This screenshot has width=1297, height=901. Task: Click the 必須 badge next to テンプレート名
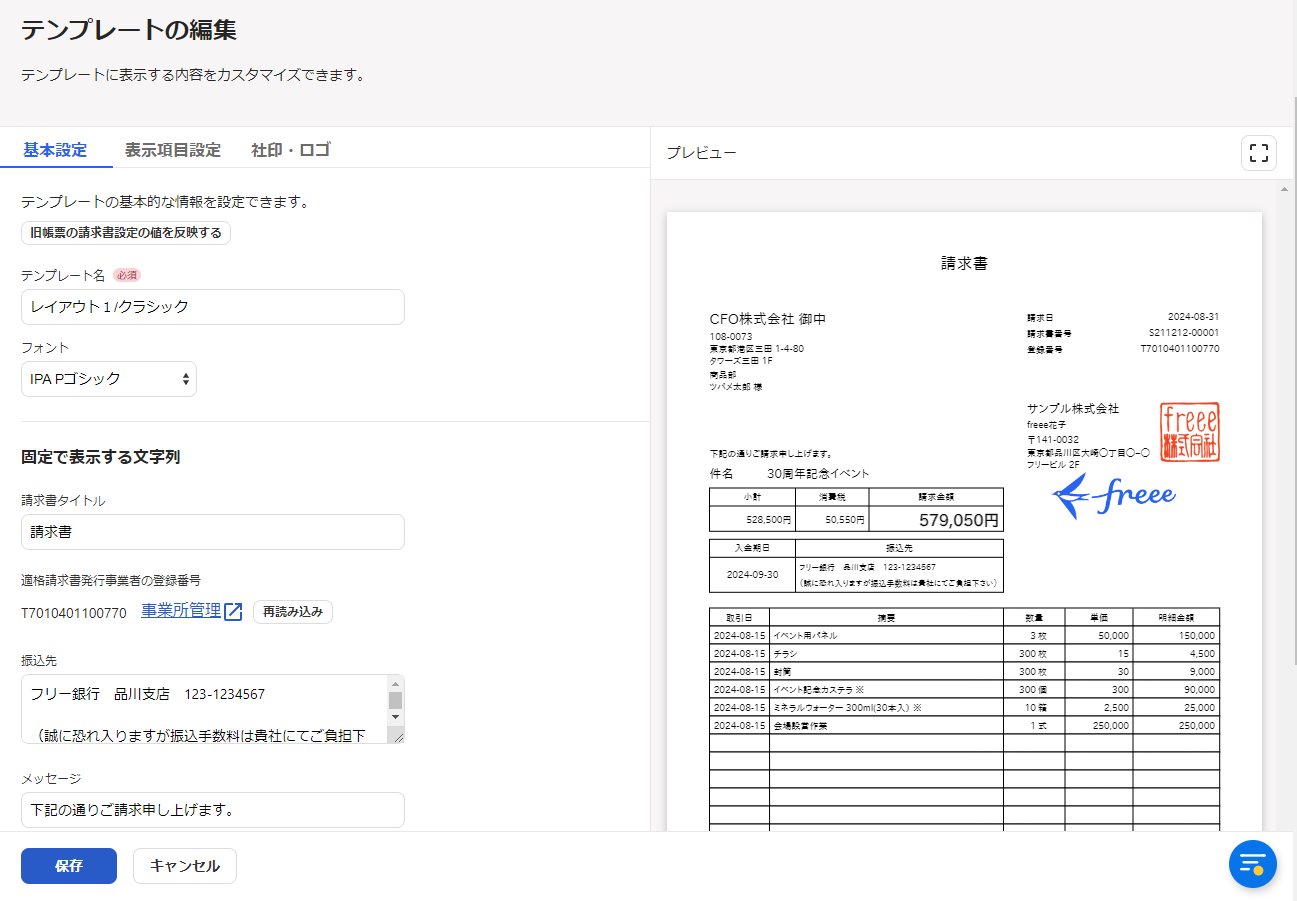pyautogui.click(x=126, y=275)
